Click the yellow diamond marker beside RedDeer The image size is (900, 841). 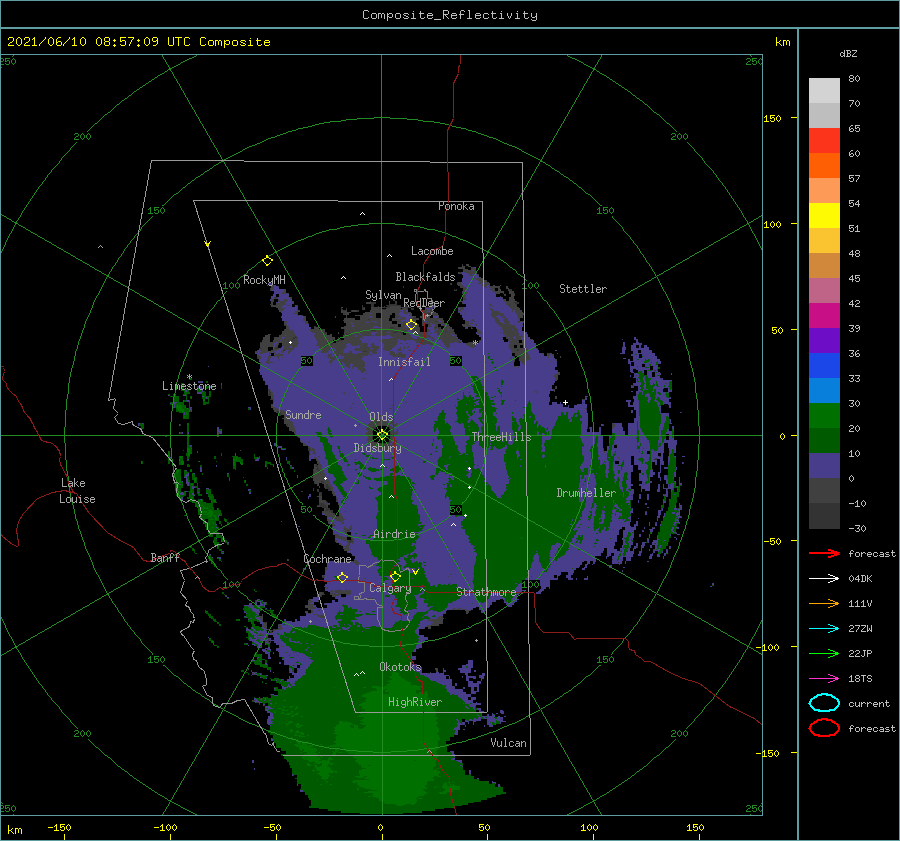pyautogui.click(x=411, y=325)
